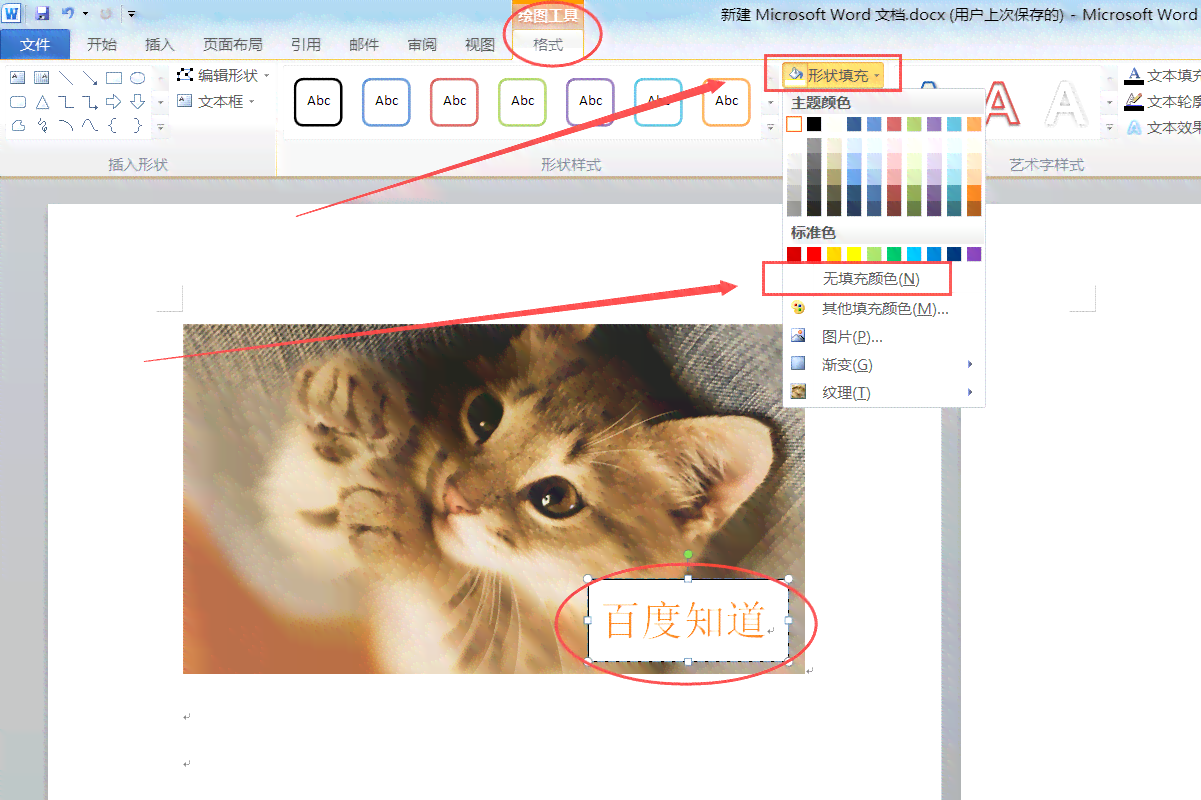The width and height of the screenshot is (1201, 800).
Task: Pick black in the theme colors row
Action: (814, 124)
